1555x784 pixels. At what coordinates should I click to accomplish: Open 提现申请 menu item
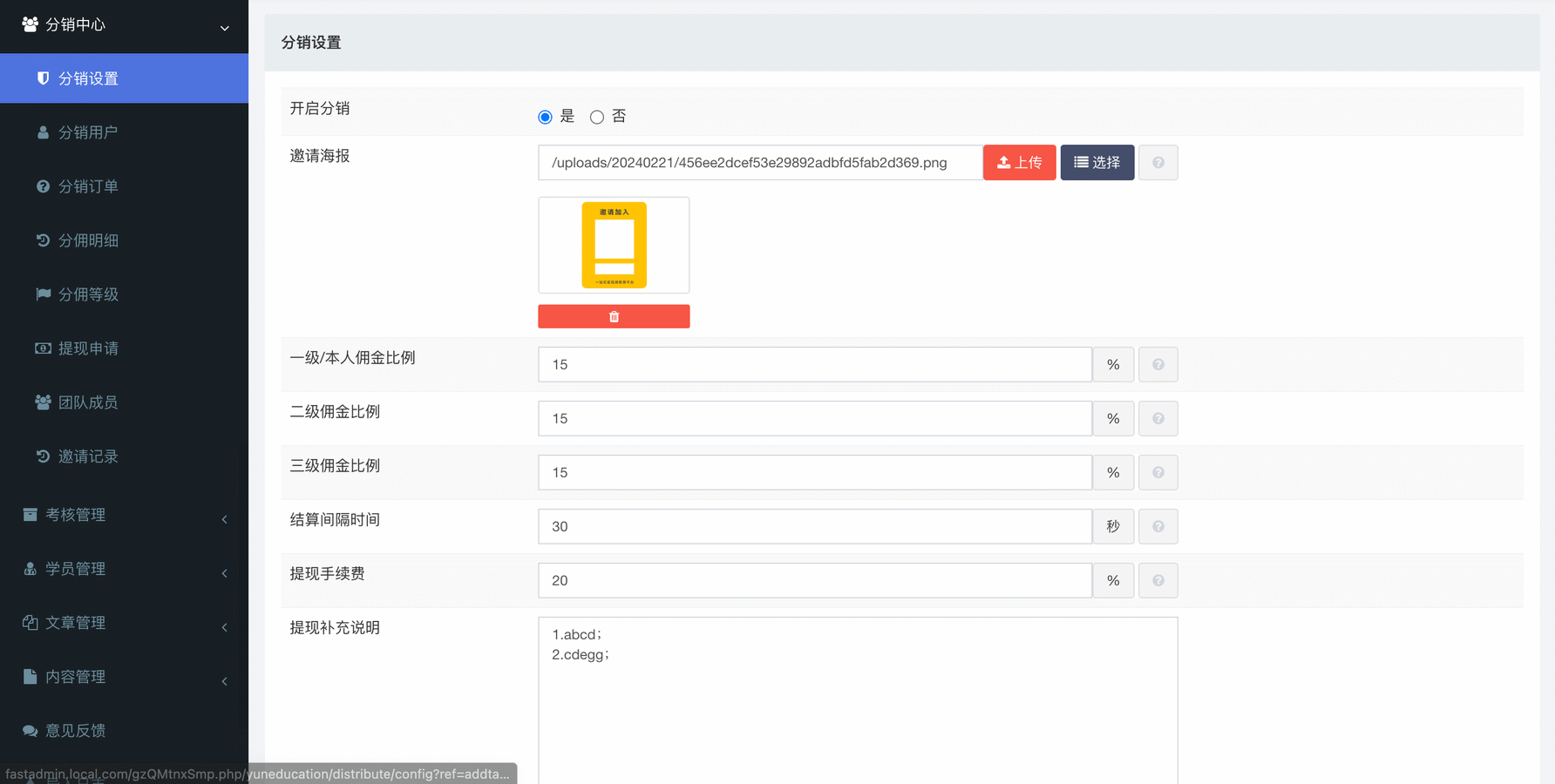pyautogui.click(x=88, y=348)
